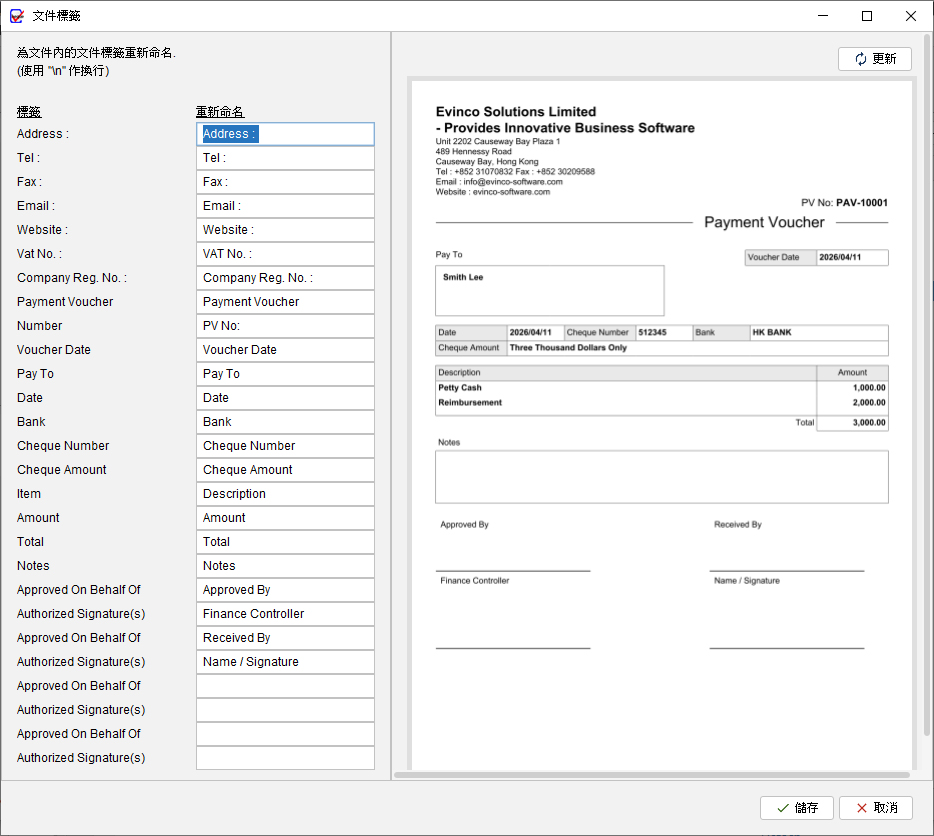Screen dimensions: 934x836
Task: Edit the Received By rename field
Action: [285, 638]
